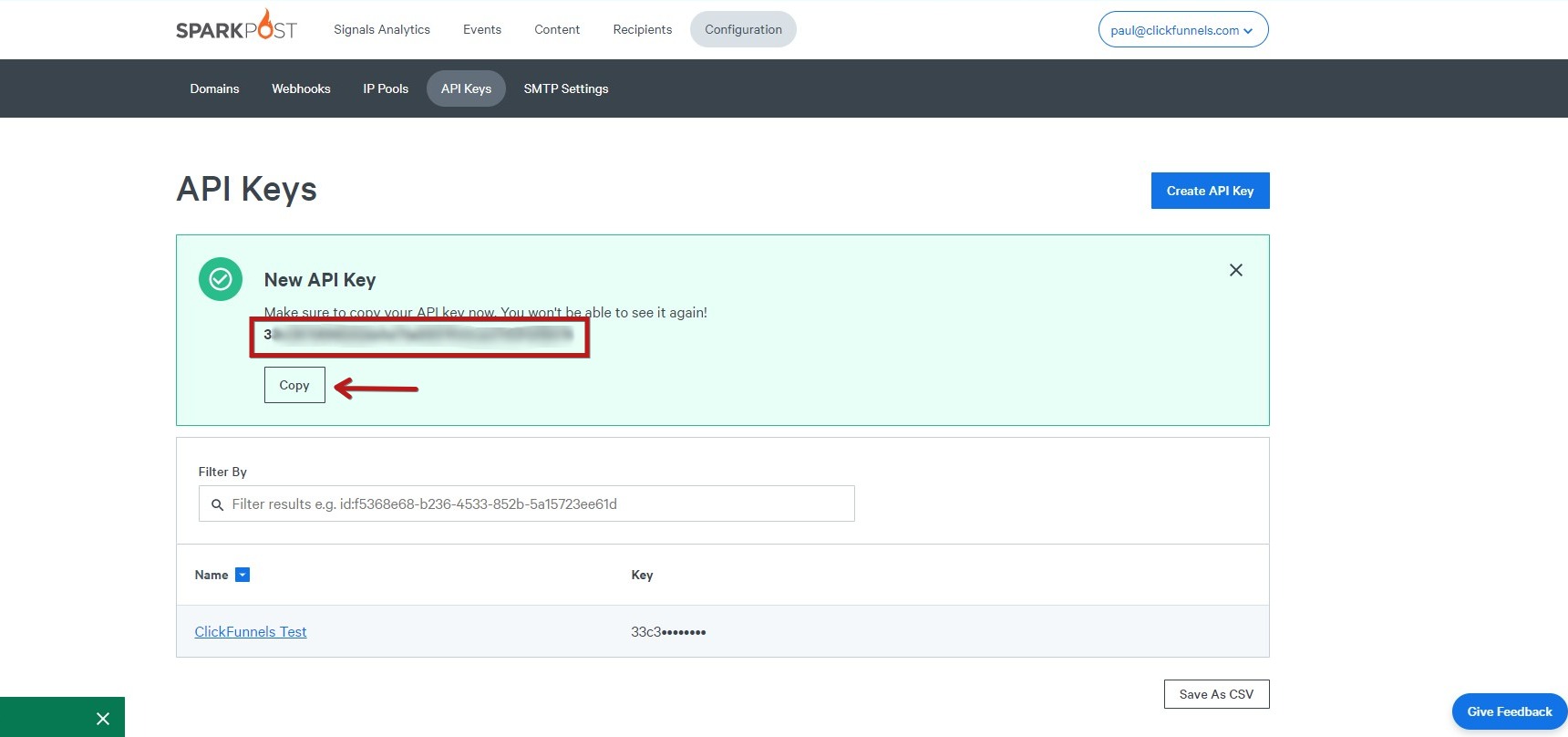The image size is (1568, 737).
Task: Dismiss the New API Key banner
Action: (x=1235, y=270)
